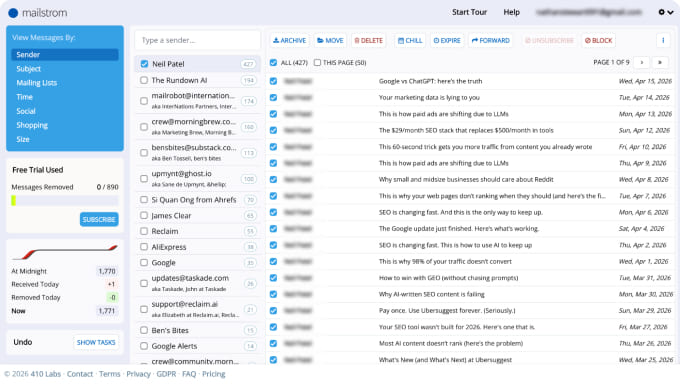This screenshot has height=384, width=680.
Task: Select updates@taskade.com sender row
Action: (197, 283)
